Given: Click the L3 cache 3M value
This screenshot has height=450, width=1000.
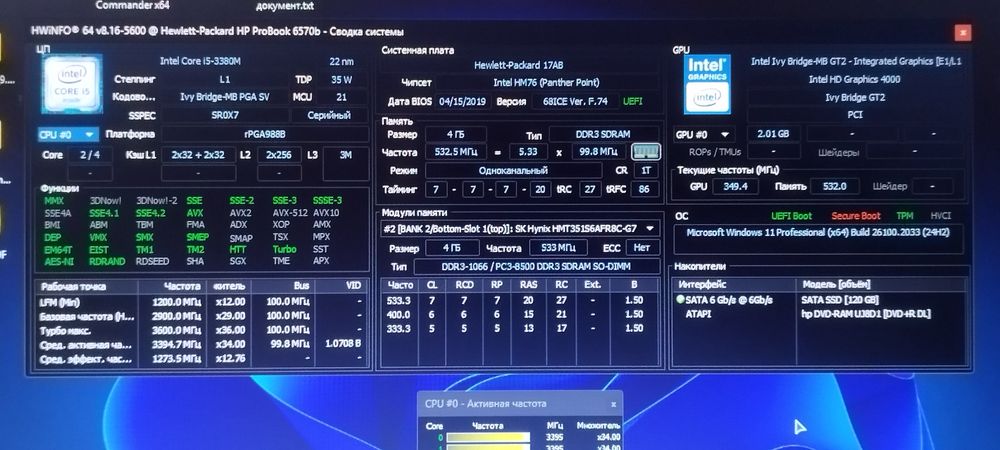Looking at the screenshot, I should (x=346, y=155).
